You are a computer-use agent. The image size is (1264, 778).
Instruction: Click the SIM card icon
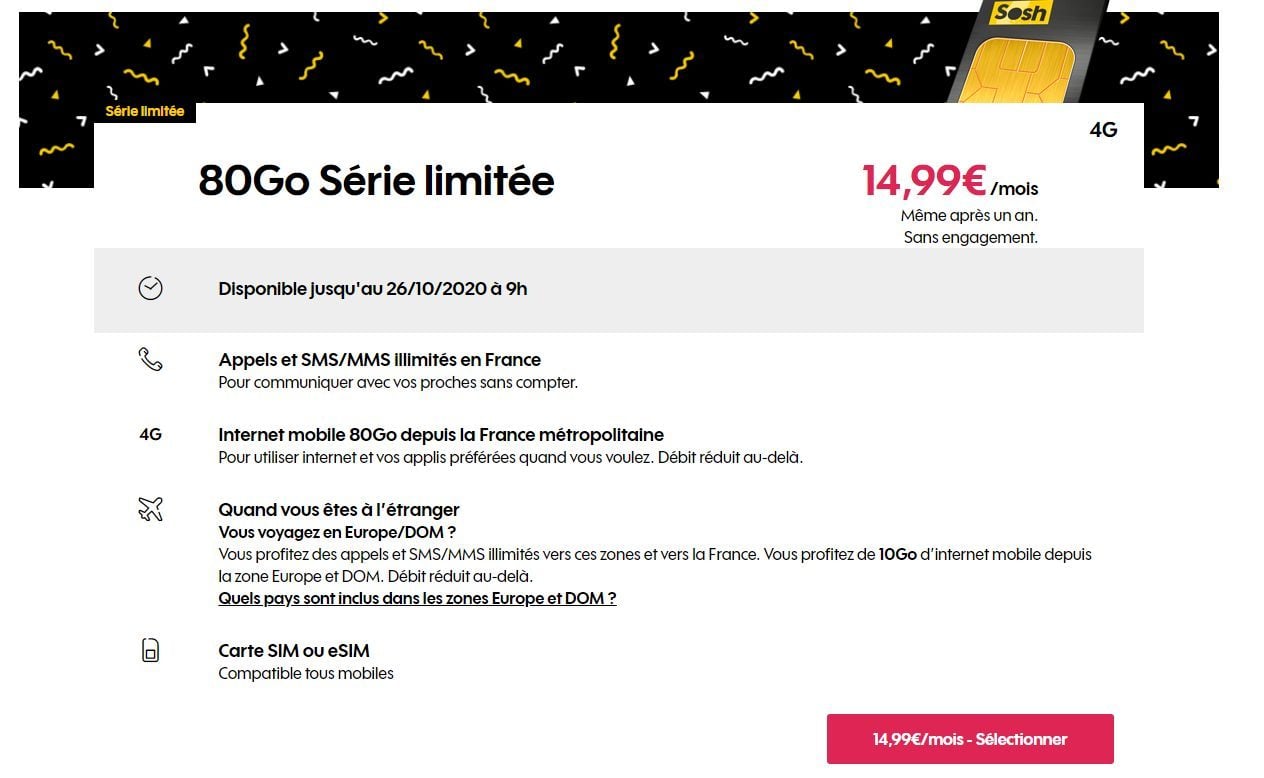pyautogui.click(x=150, y=652)
